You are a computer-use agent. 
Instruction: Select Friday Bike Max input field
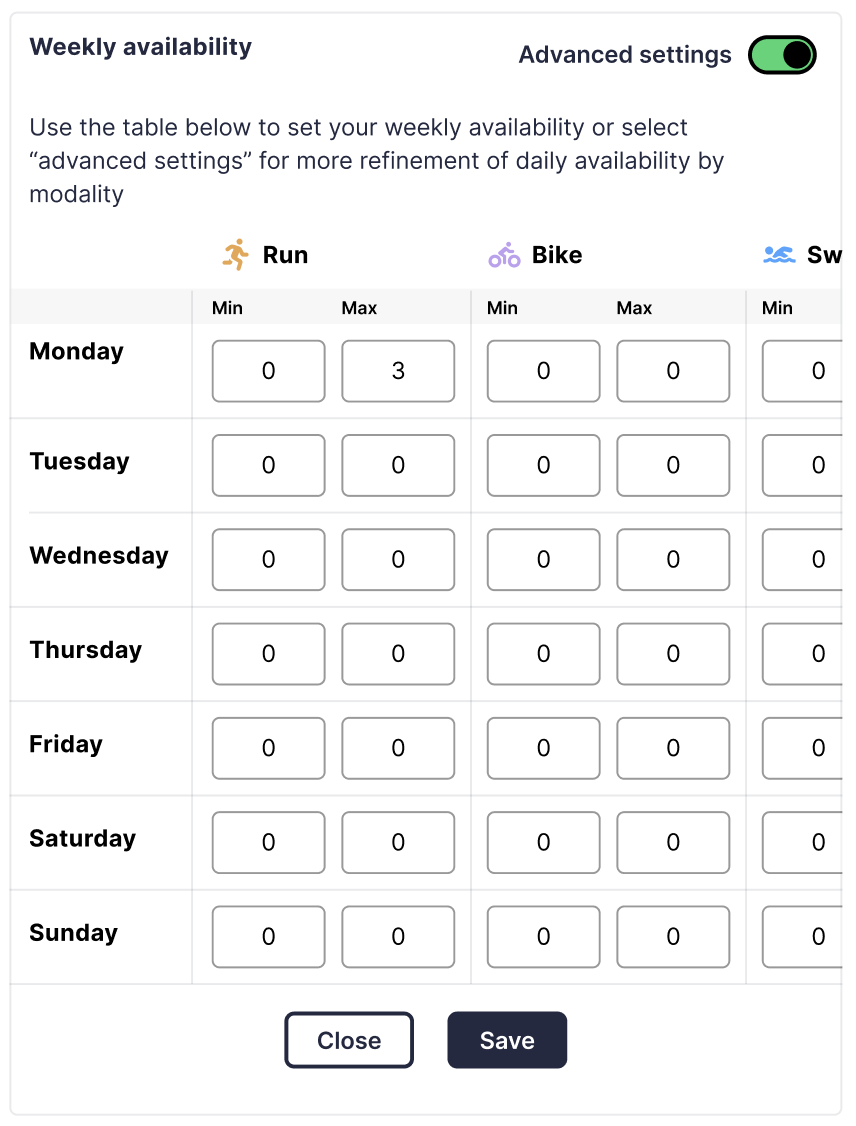(673, 748)
